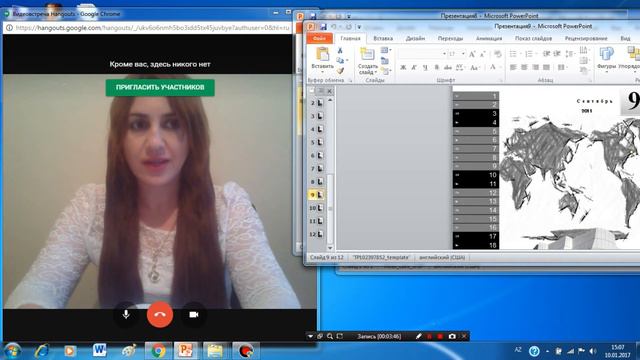Click the Создать слайд icon
640x360 pixels.
367,54
